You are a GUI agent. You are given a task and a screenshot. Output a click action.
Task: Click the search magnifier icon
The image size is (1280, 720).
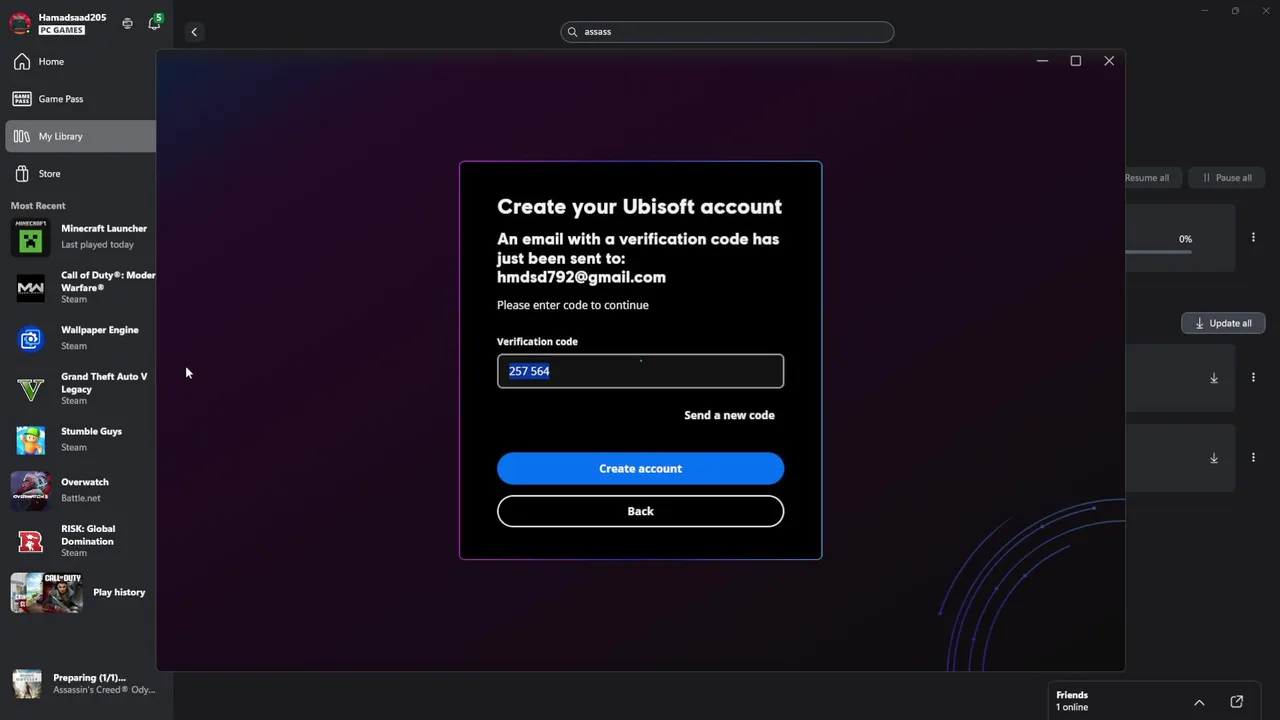pos(573,32)
